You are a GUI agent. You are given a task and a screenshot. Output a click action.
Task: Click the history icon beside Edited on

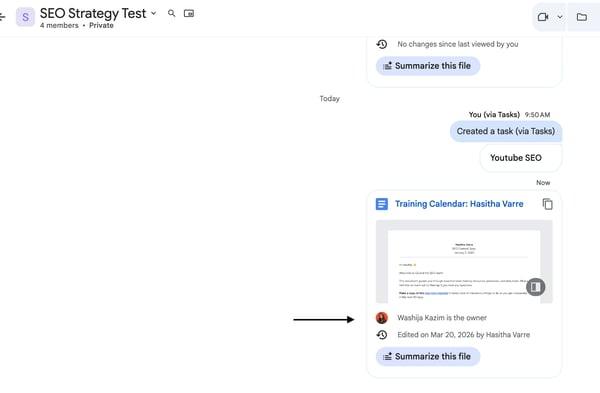click(x=382, y=335)
